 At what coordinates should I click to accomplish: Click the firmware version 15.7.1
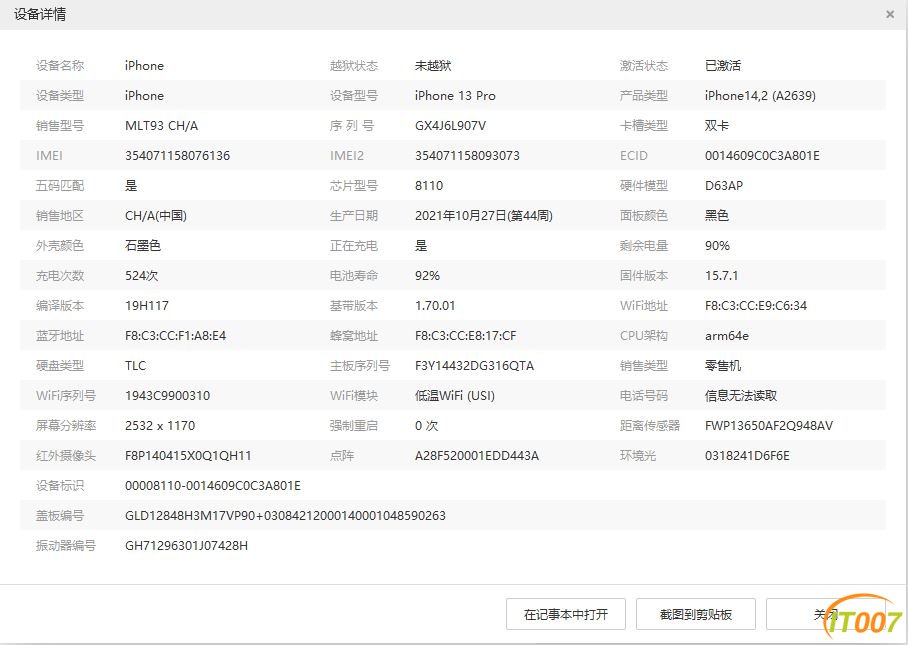(x=722, y=276)
